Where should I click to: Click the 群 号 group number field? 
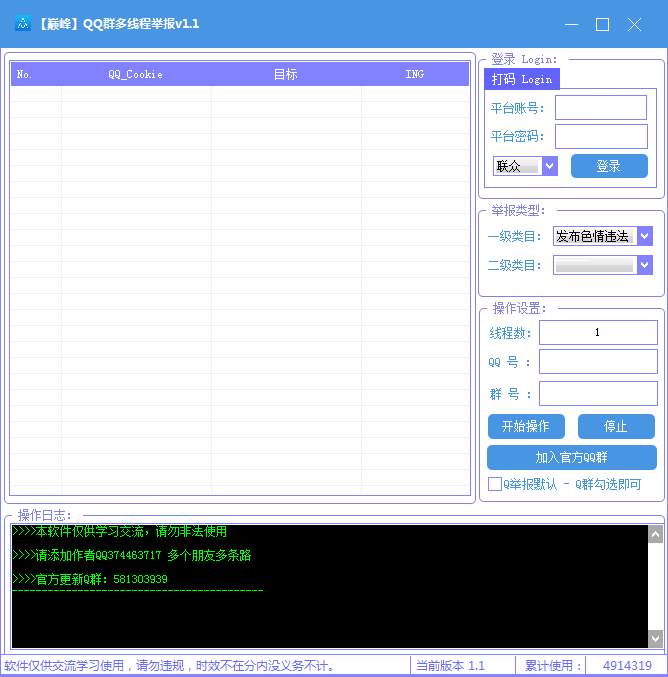[x=597, y=393]
